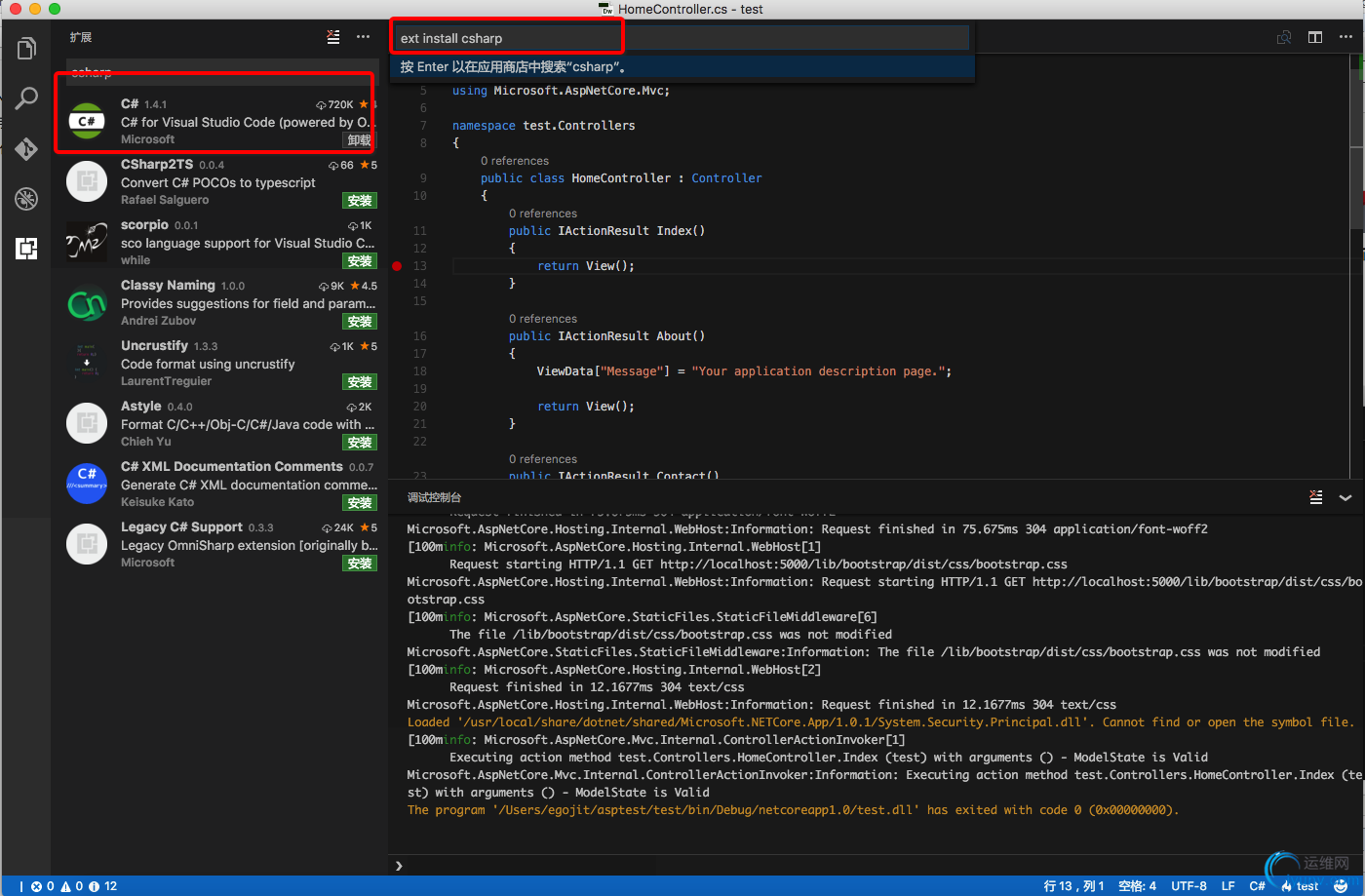Clear the extensions list via header icon

(x=333, y=37)
